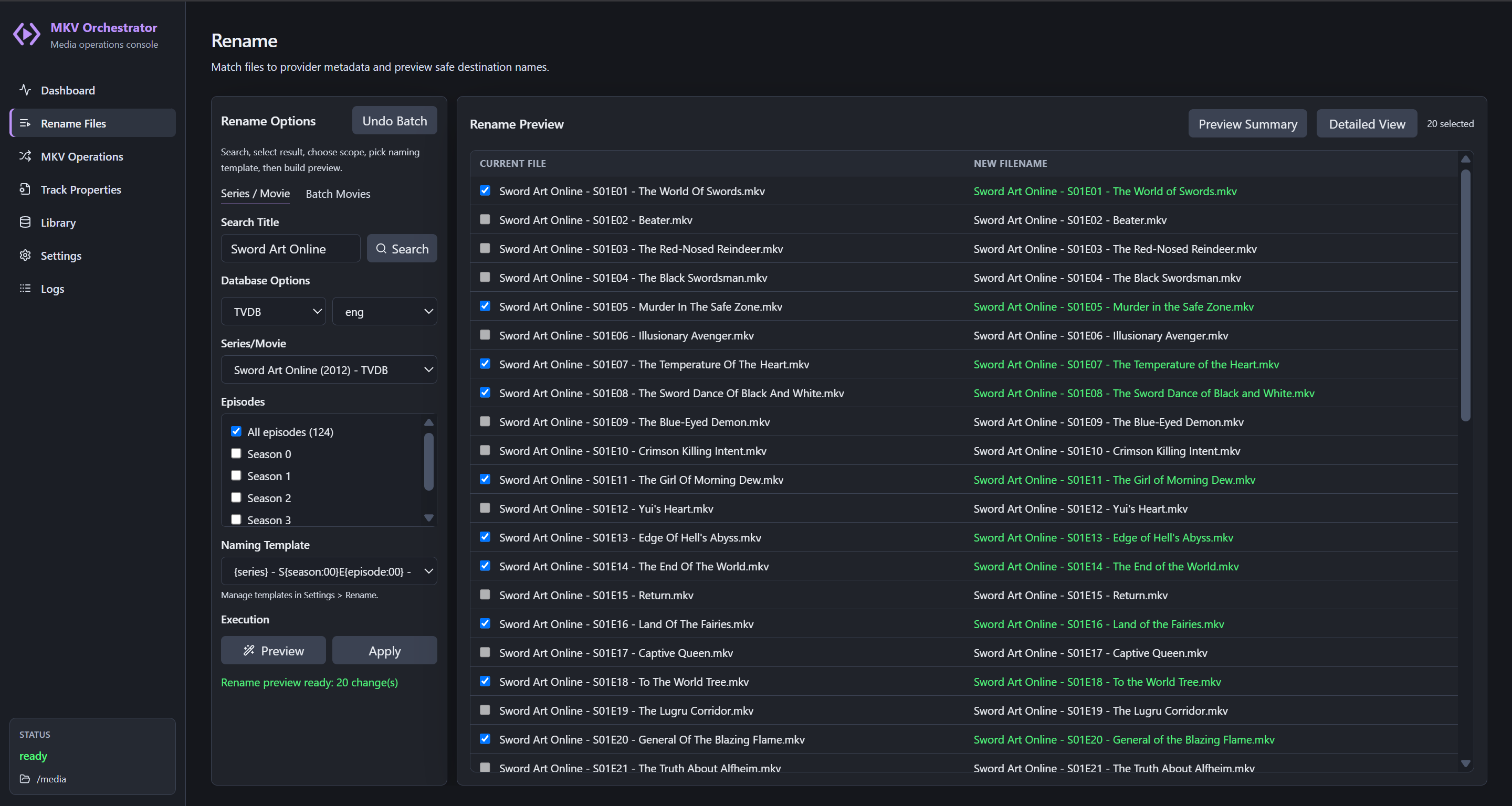1512x806 pixels.
Task: Check the S01E19 Lugru Corridor file
Action: click(485, 710)
